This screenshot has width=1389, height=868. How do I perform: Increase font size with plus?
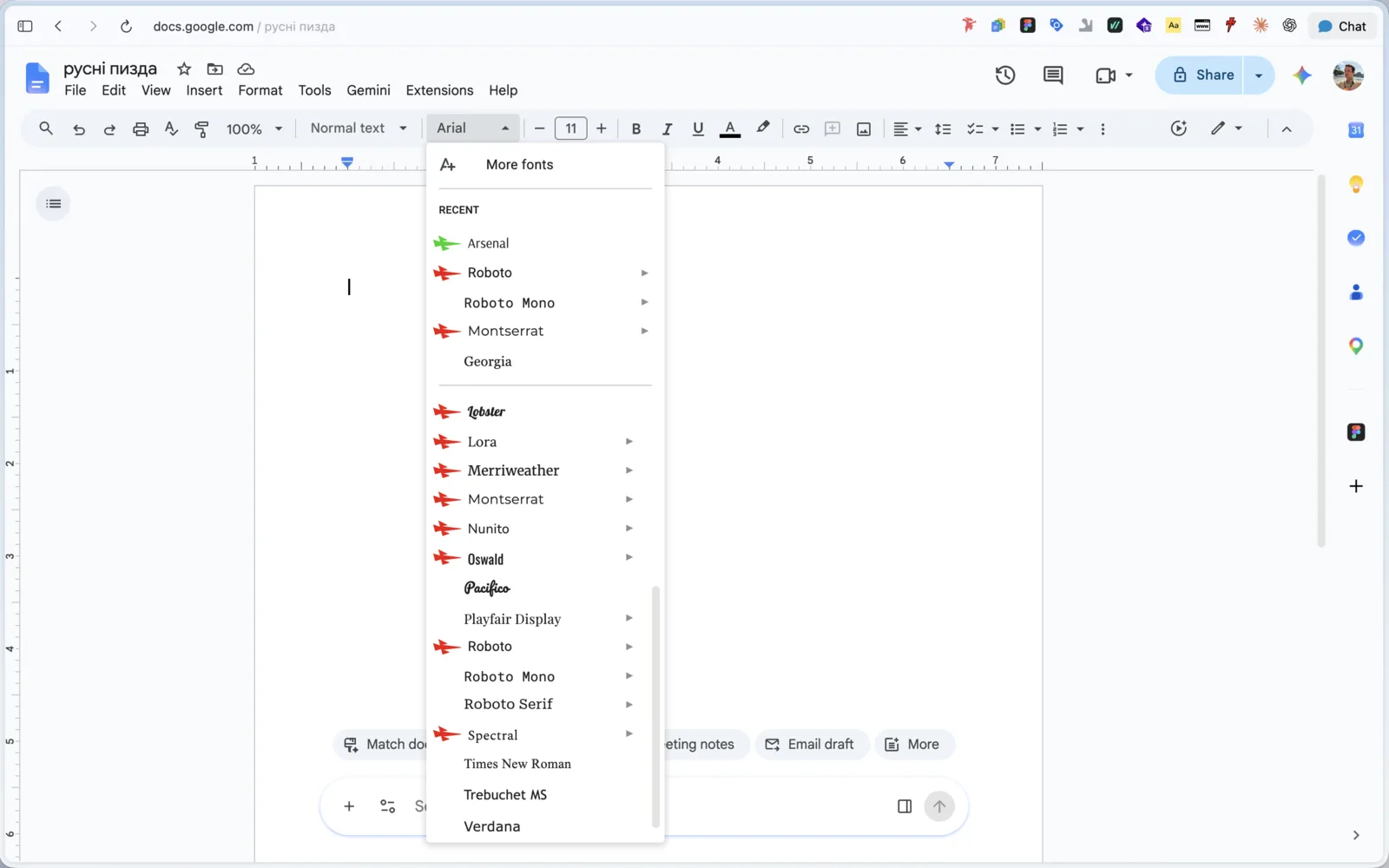point(601,128)
